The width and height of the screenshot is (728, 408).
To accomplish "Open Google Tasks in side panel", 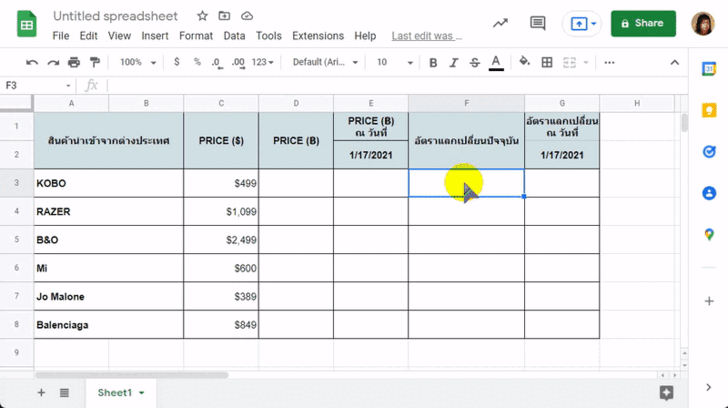I will point(708,152).
